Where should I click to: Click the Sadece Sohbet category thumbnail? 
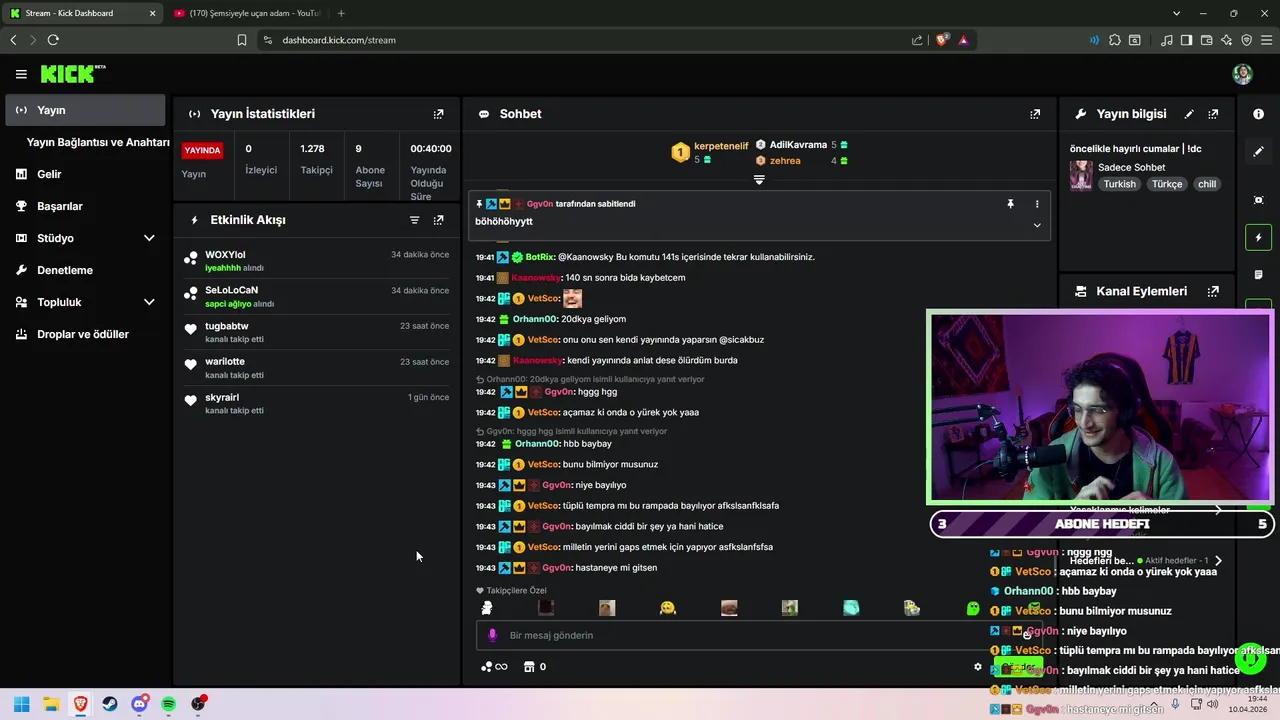1081,175
